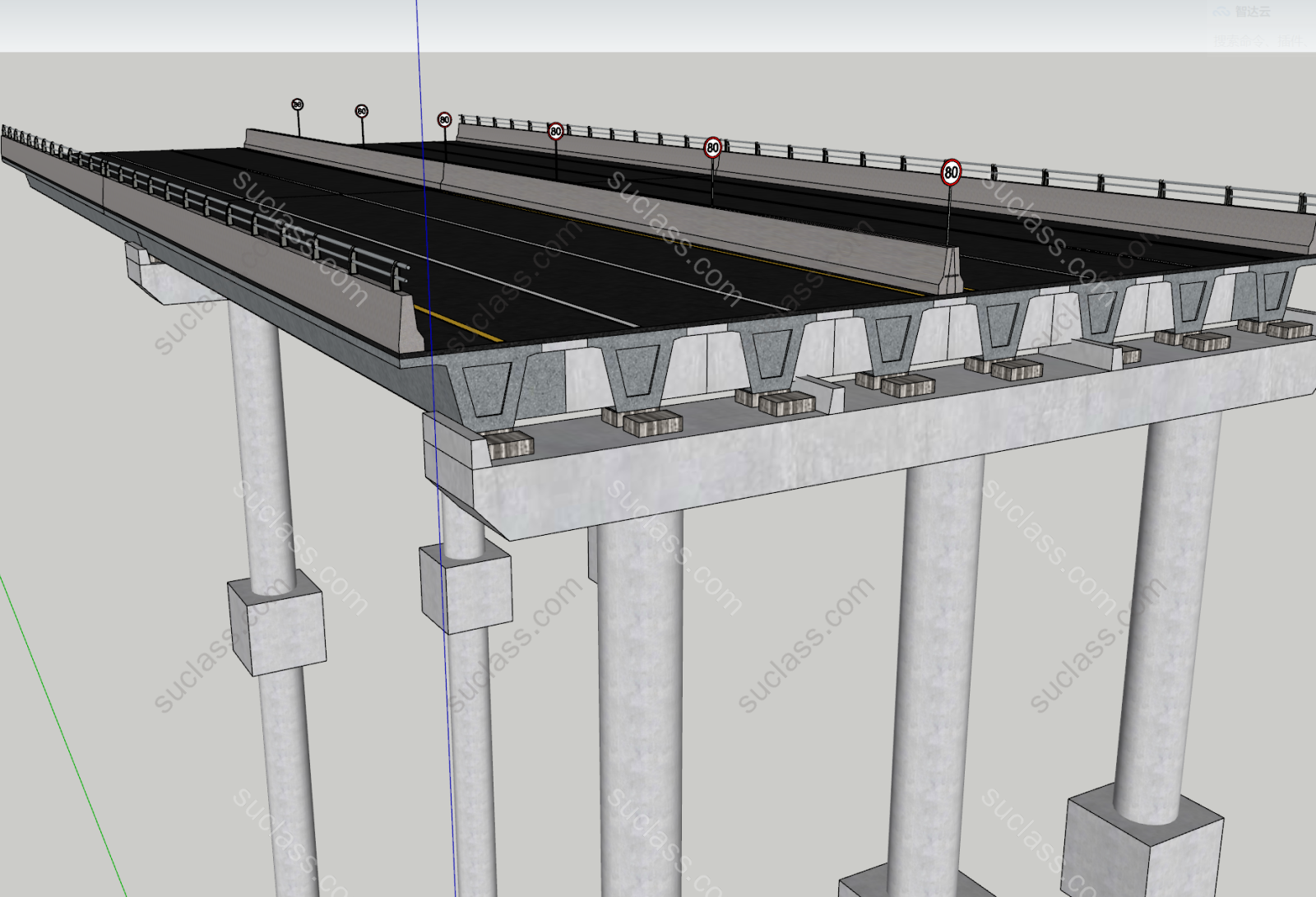This screenshot has width=1316, height=897.
Task: Click the left concrete barrier's front end
Action: (x=410, y=323)
